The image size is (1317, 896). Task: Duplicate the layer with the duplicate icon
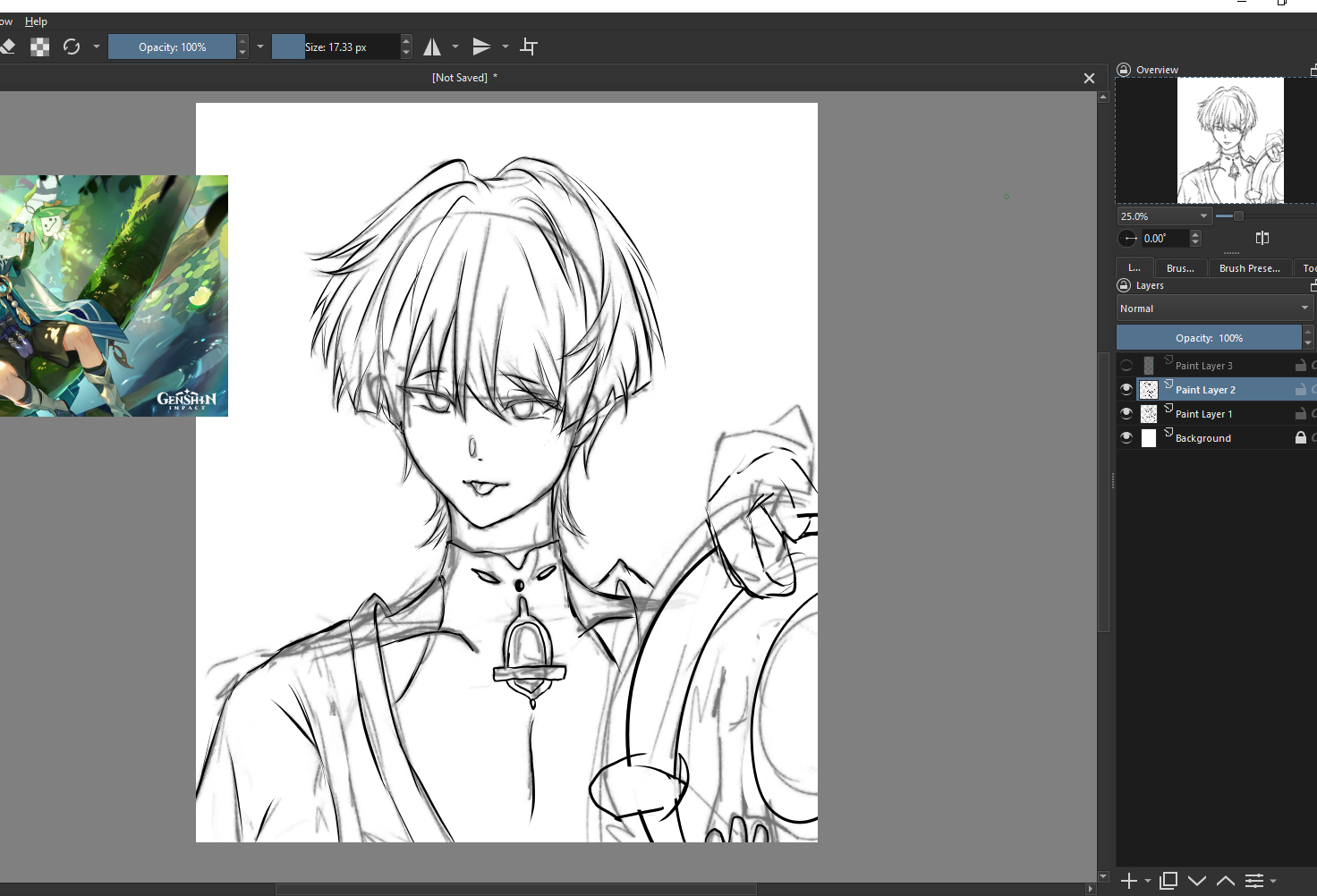(x=1168, y=881)
